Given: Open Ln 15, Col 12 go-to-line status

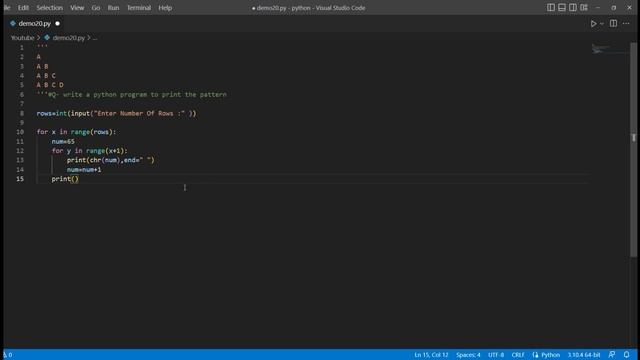Looking at the screenshot, I should pos(431,355).
